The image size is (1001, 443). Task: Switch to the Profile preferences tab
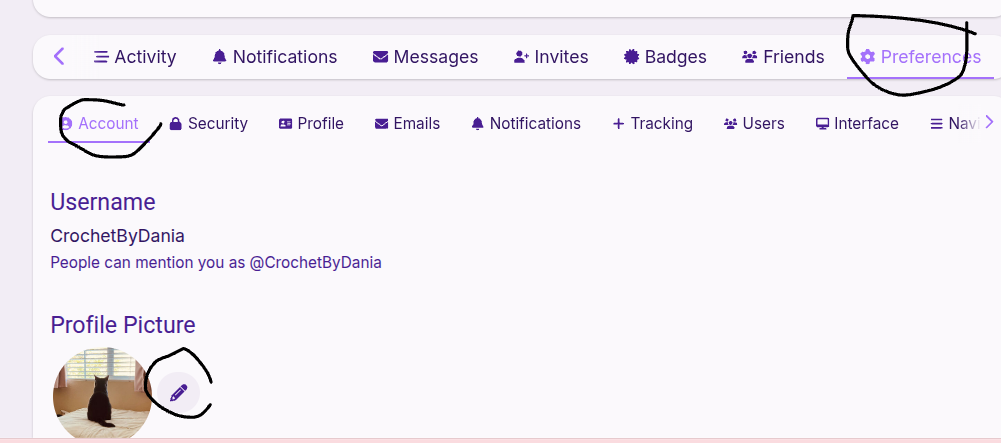(311, 123)
